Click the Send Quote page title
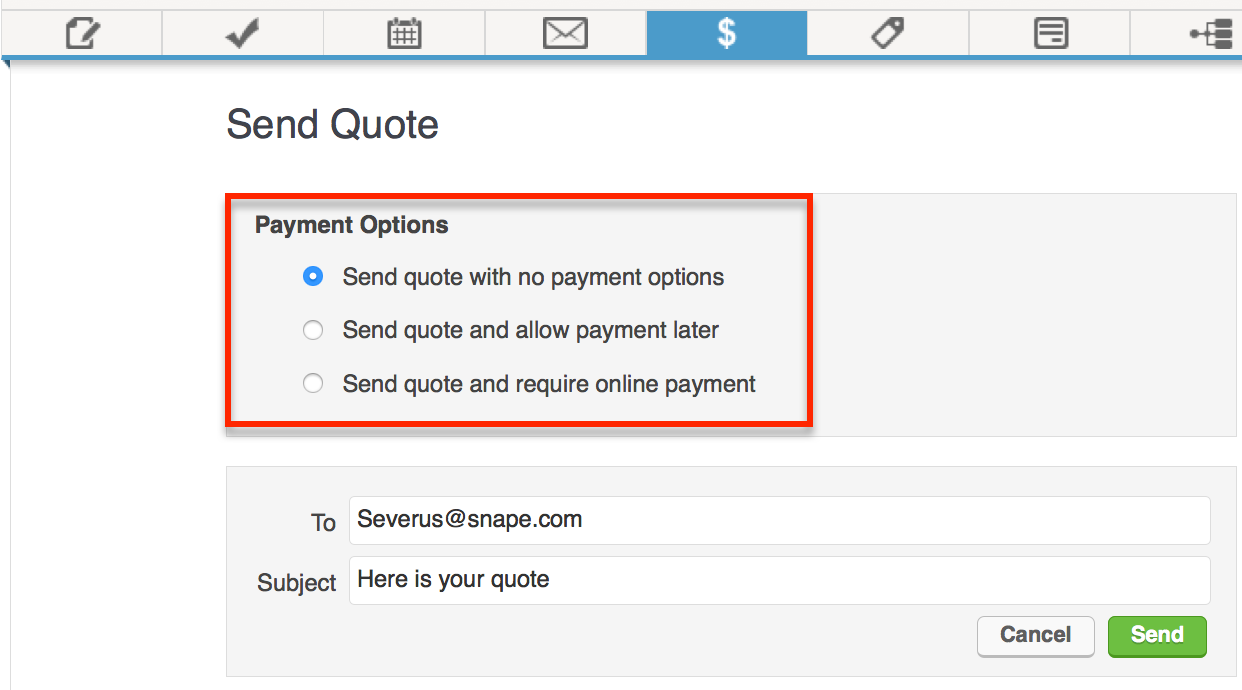Screen dimensions: 1242x690 click(x=332, y=125)
